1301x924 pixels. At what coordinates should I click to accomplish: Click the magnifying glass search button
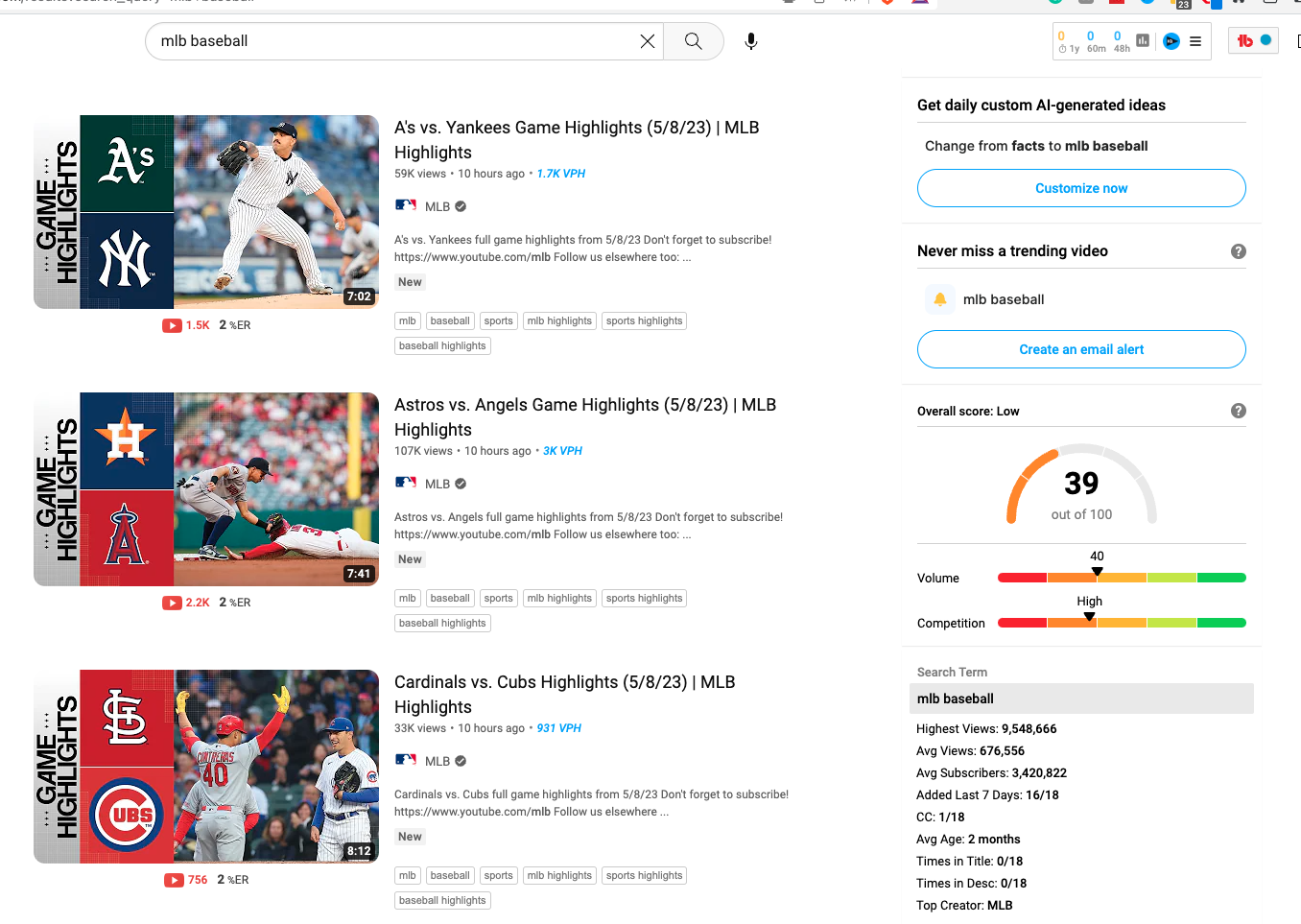coord(694,41)
